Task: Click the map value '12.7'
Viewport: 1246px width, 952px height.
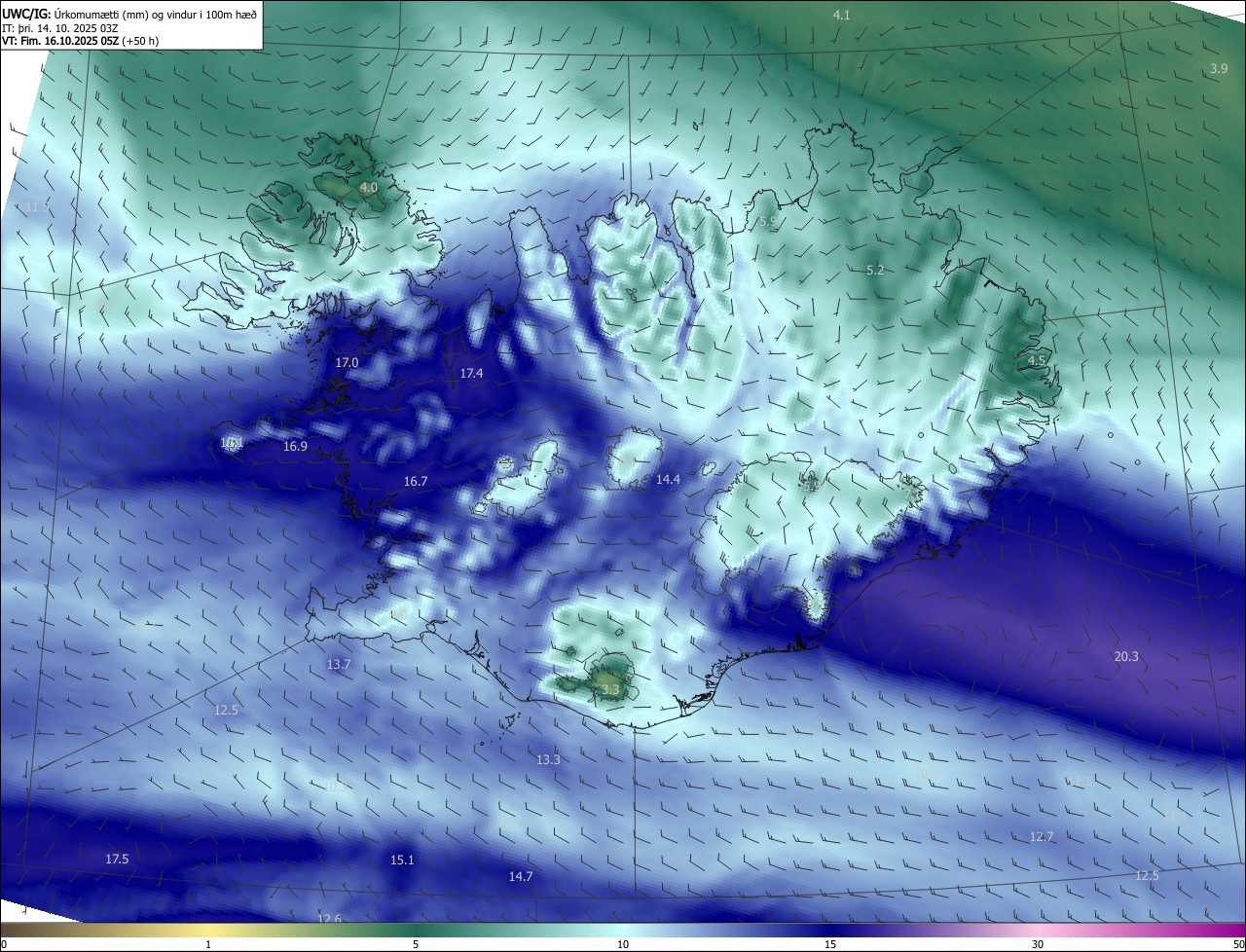Action: pyautogui.click(x=1042, y=836)
